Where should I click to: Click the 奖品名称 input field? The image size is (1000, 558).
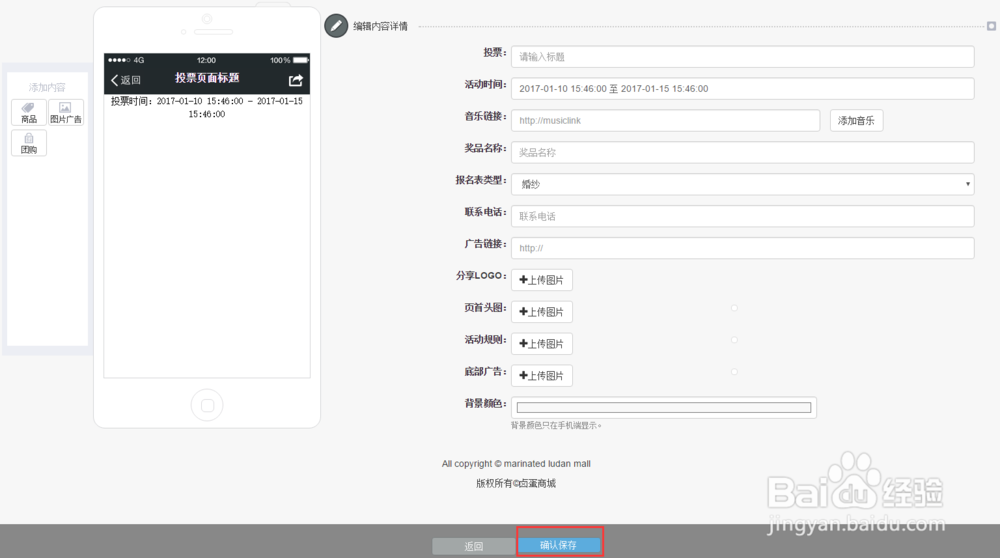pos(742,152)
